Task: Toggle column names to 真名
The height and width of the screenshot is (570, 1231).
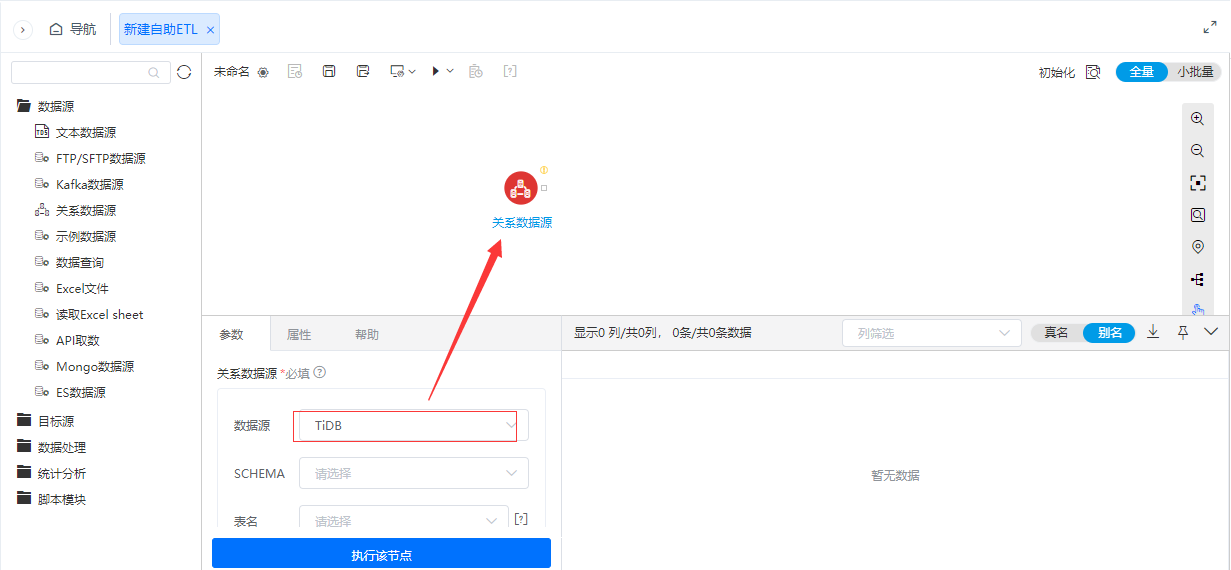Action: tap(1056, 333)
